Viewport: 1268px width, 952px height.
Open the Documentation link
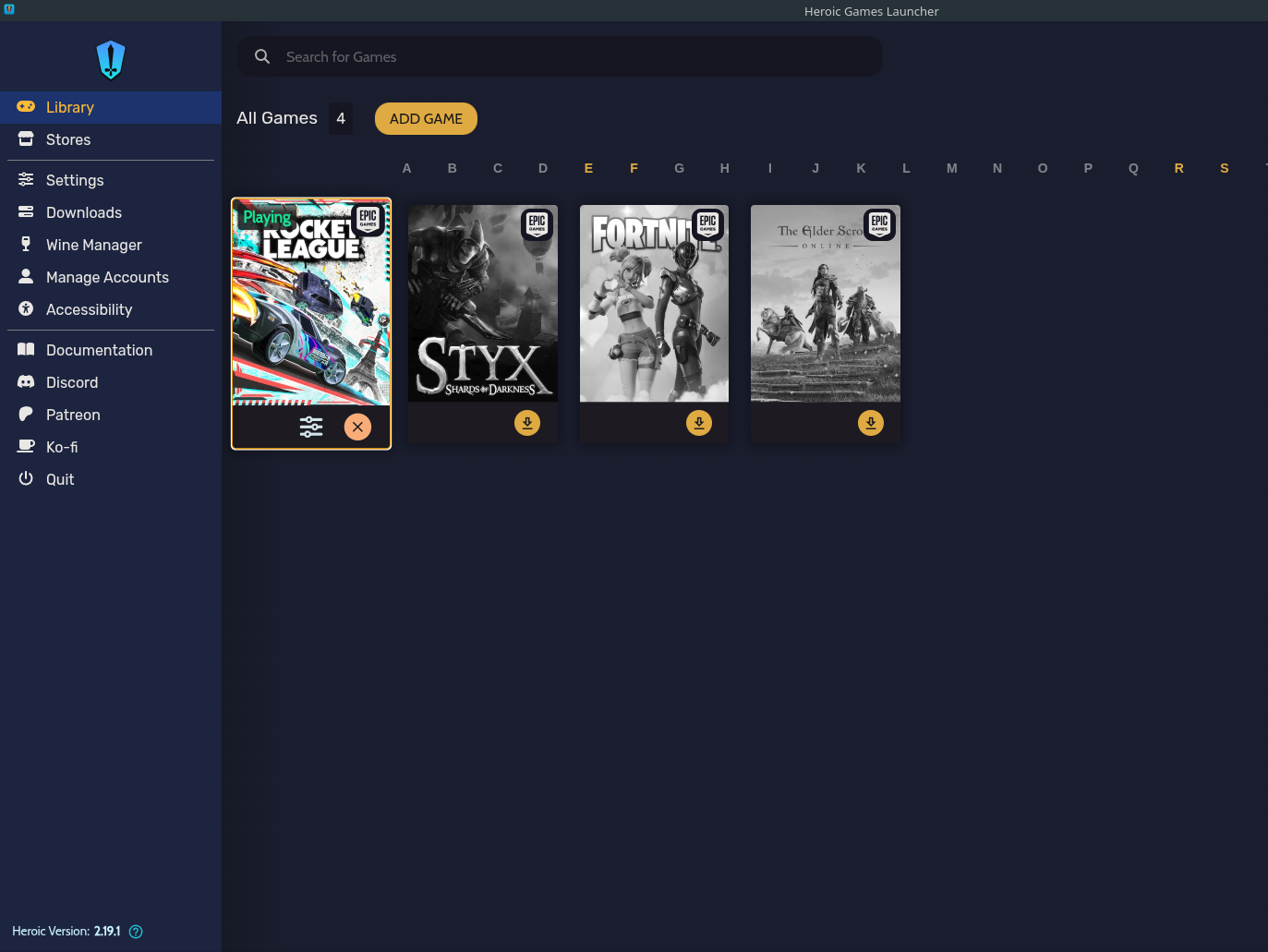(x=111, y=350)
